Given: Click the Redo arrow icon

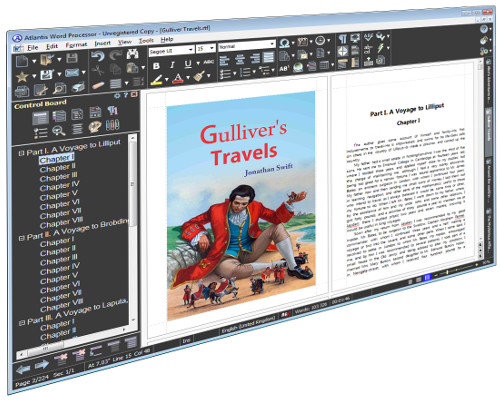Looking at the screenshot, I should tap(115, 55).
